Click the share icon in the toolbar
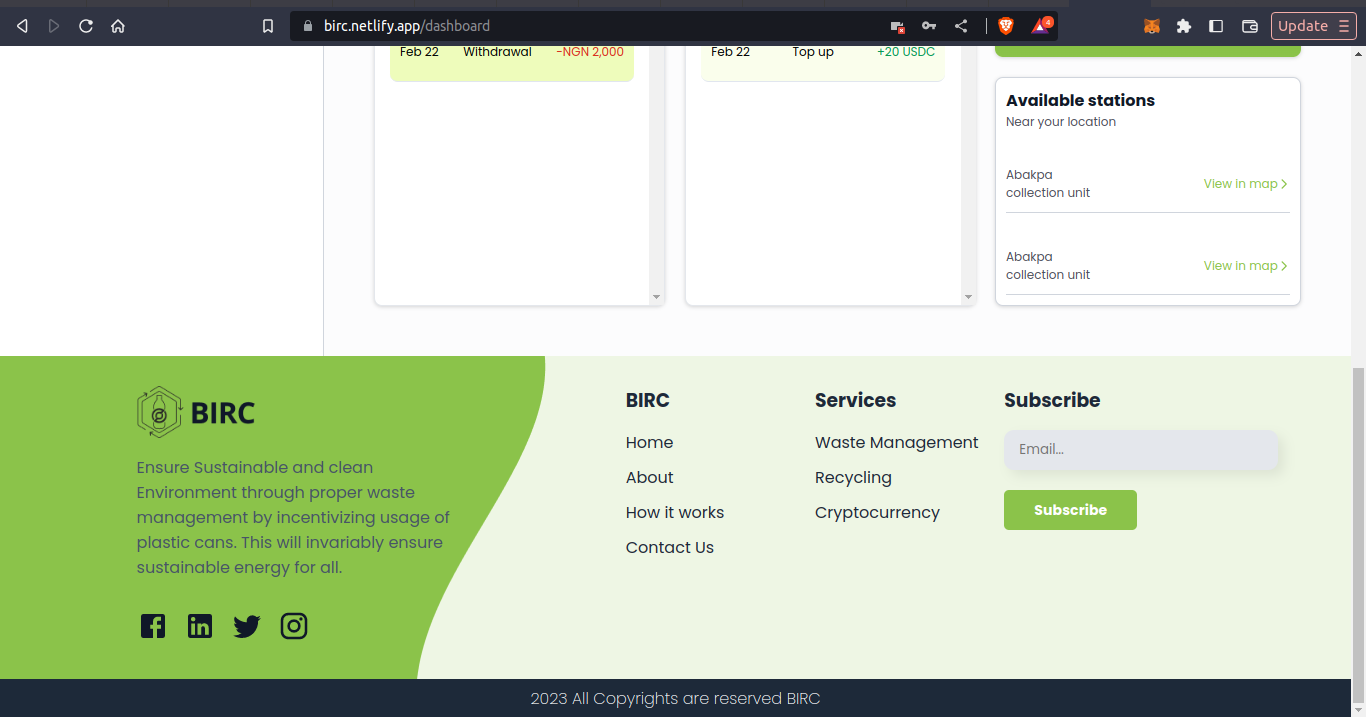The height and width of the screenshot is (717, 1366). point(961,25)
